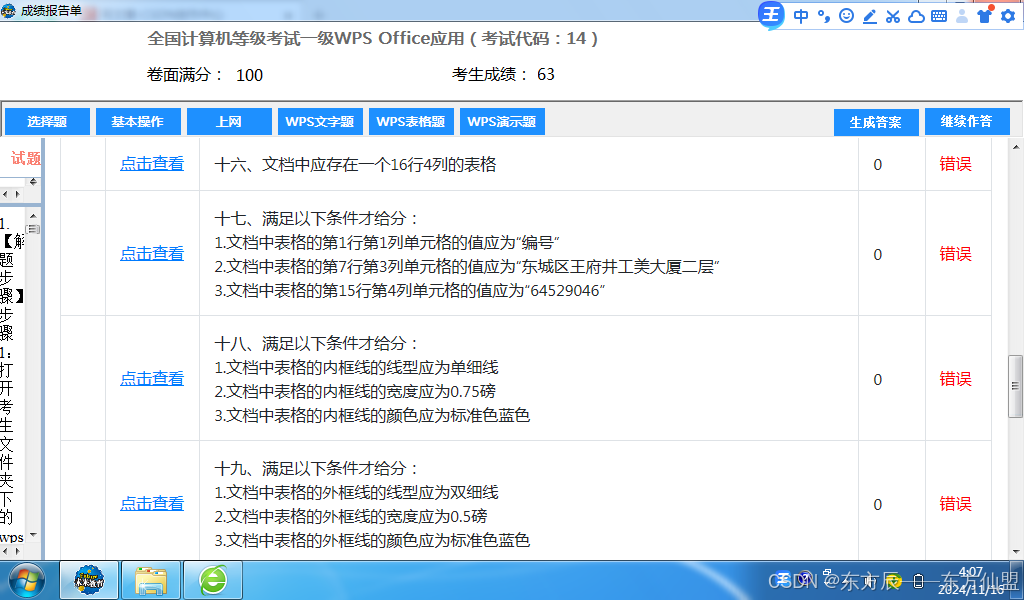Click the left panel scroll-up arrow

(33, 215)
